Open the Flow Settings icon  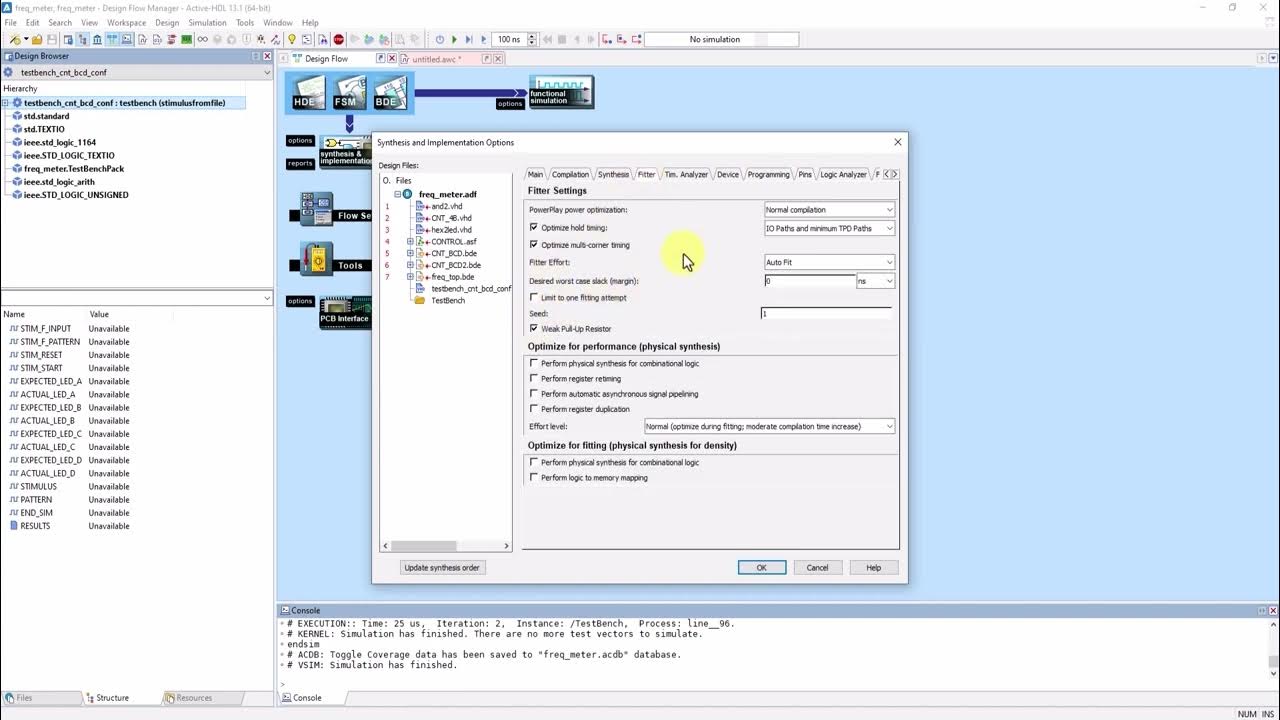point(318,209)
